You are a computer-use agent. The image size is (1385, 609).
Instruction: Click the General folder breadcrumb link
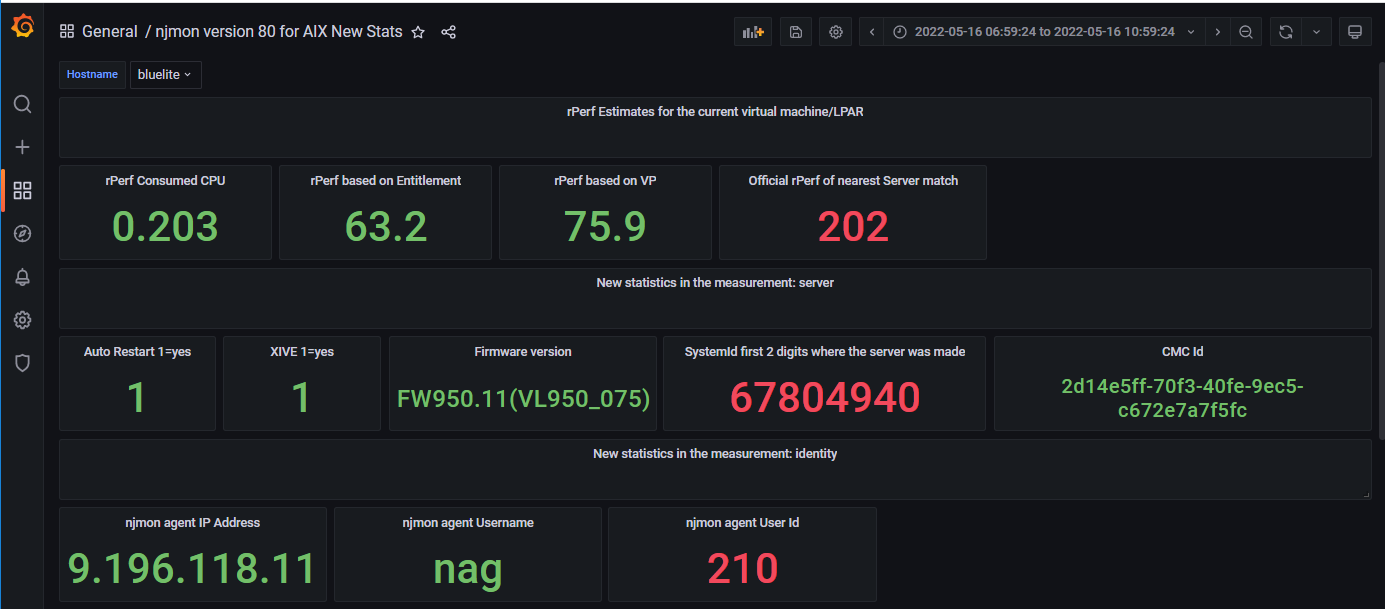[110, 32]
